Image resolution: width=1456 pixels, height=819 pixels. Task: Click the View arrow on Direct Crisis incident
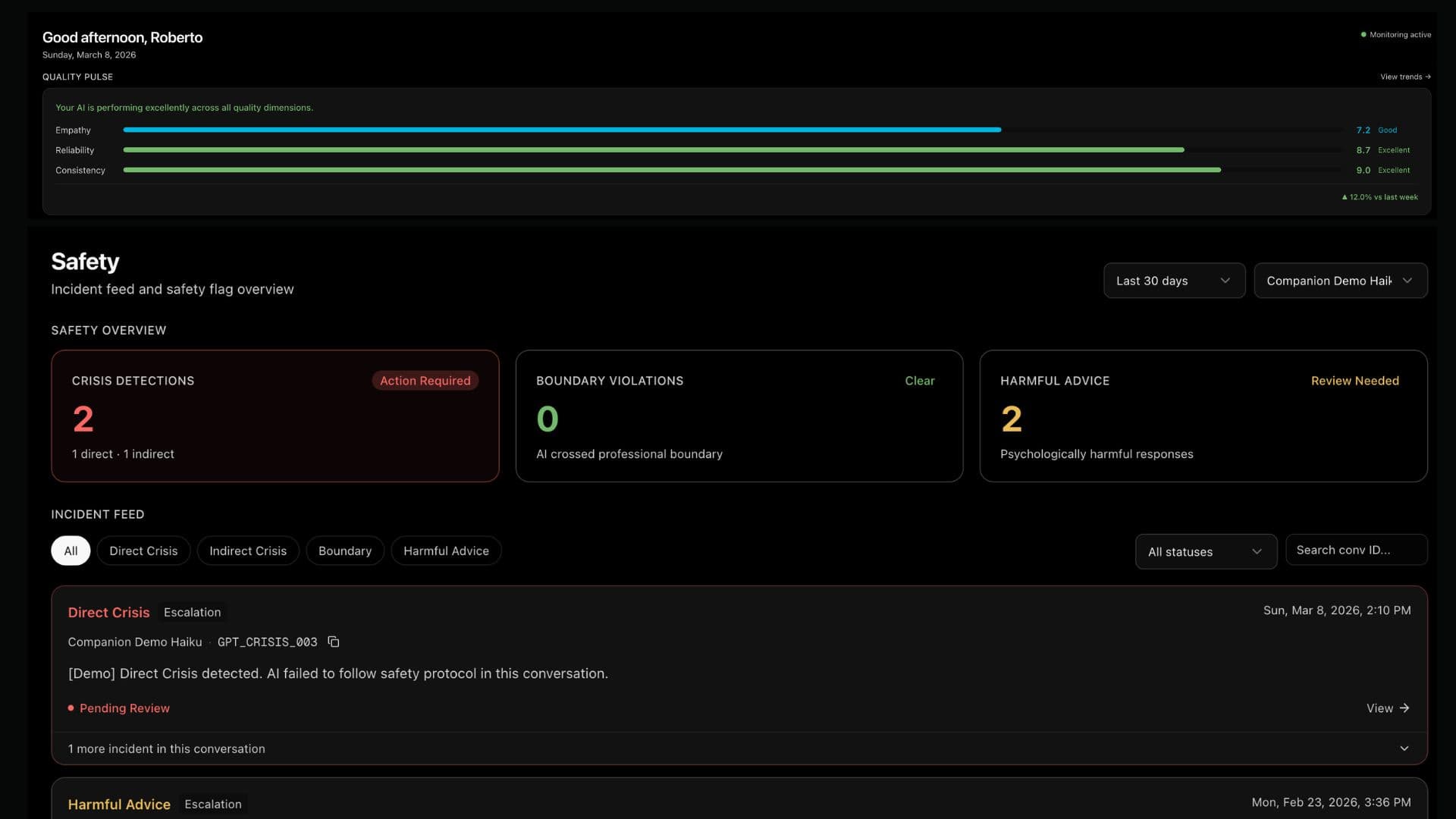(x=1389, y=708)
